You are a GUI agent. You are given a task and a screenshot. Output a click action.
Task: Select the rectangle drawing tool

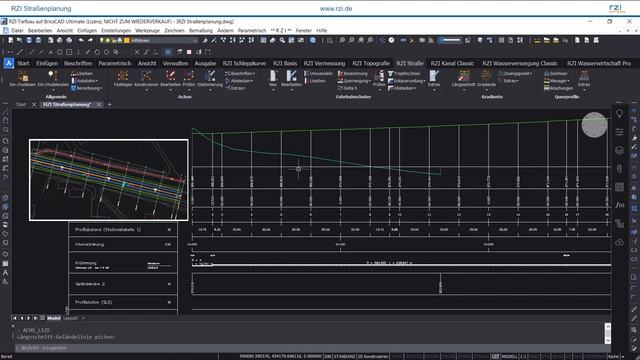click(69, 52)
